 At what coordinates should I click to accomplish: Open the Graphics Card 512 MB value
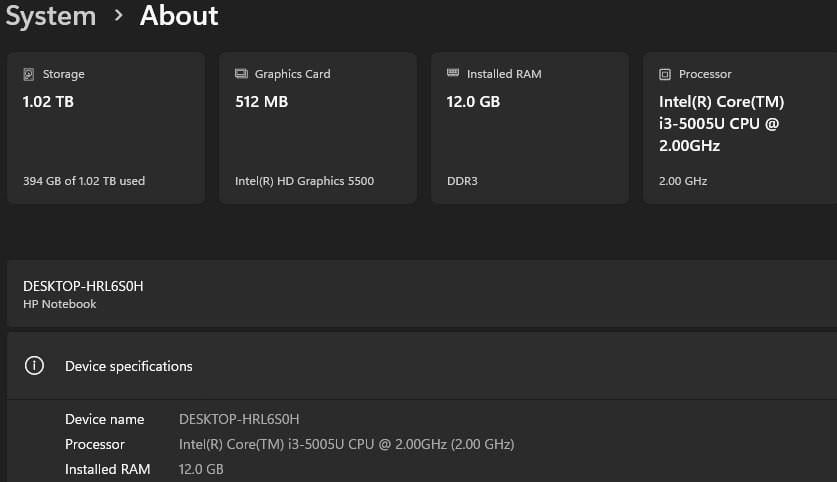coord(260,102)
